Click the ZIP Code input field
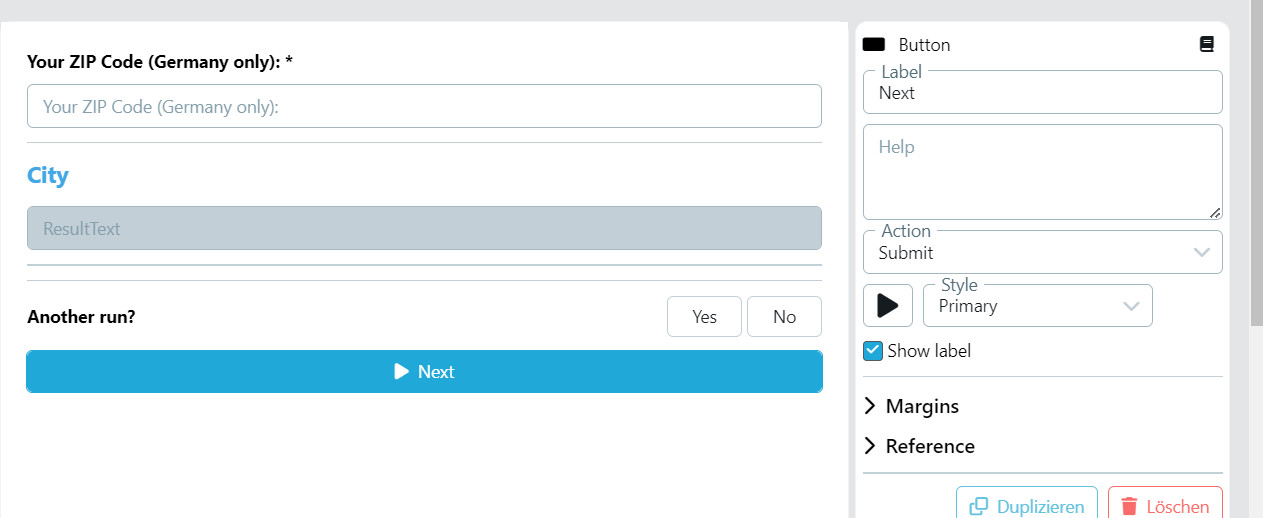The image size is (1263, 518). click(424, 106)
